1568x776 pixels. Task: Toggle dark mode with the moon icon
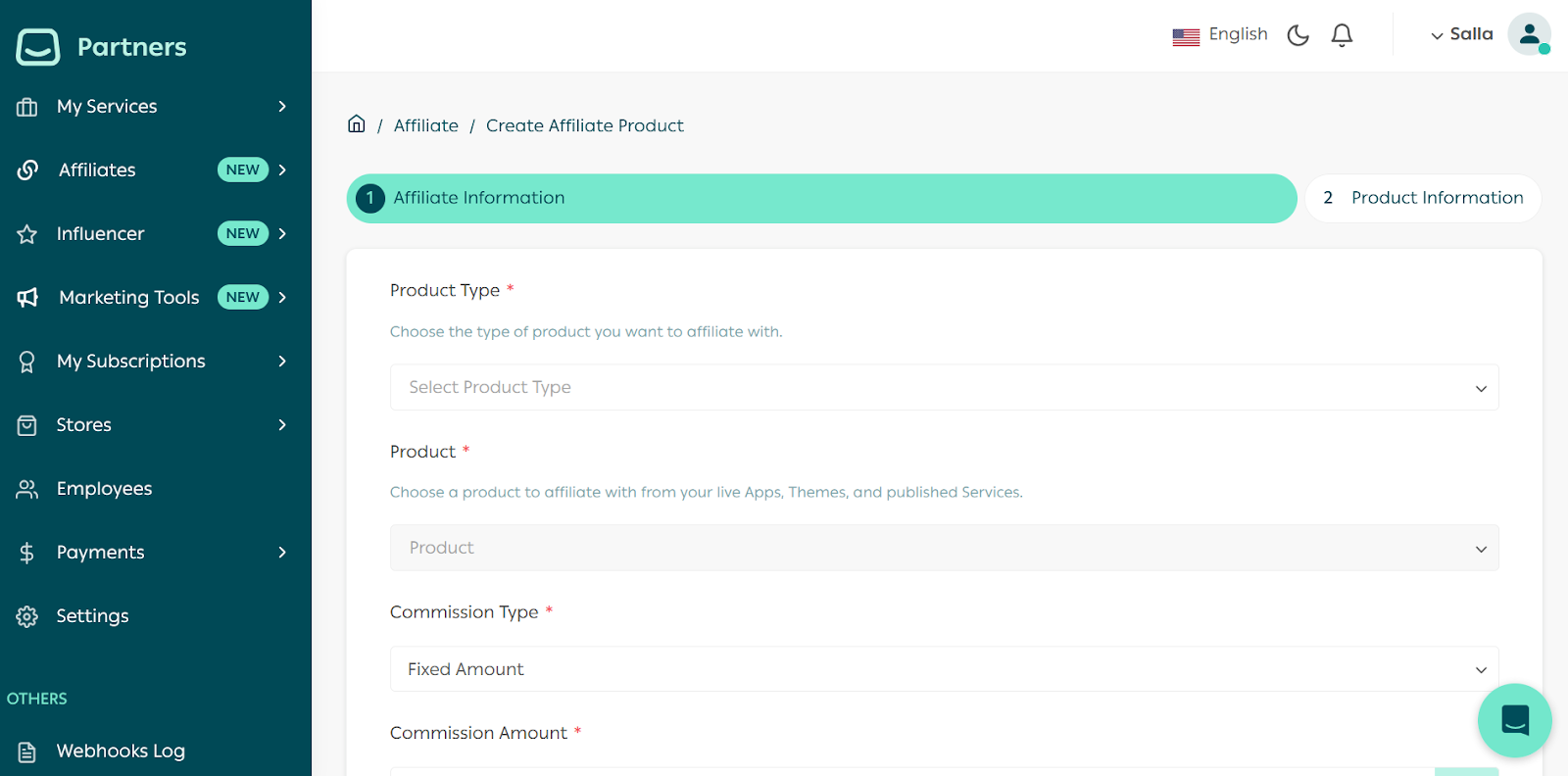pos(1298,35)
